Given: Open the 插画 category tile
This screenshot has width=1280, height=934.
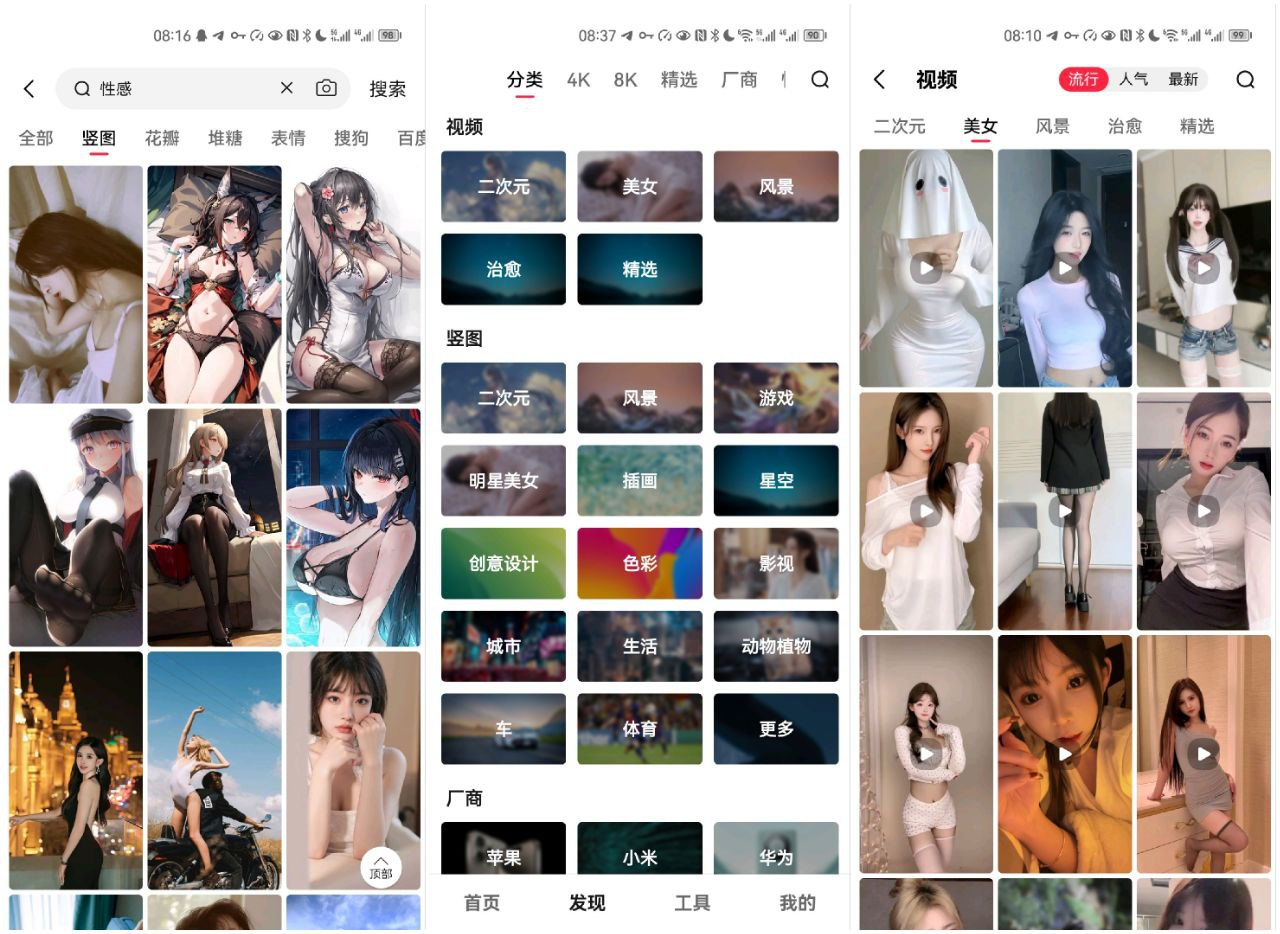Looking at the screenshot, I should click(x=640, y=481).
